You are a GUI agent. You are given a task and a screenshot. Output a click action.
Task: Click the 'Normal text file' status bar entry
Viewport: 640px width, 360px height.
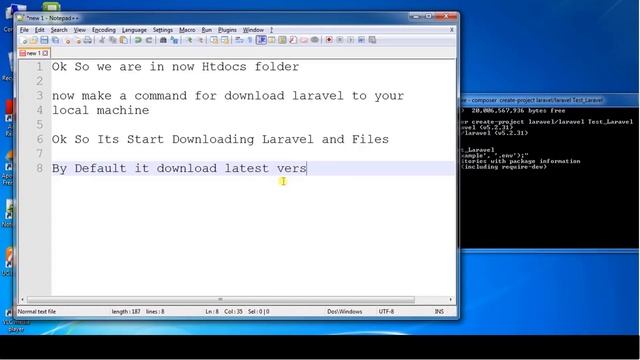coord(37,311)
